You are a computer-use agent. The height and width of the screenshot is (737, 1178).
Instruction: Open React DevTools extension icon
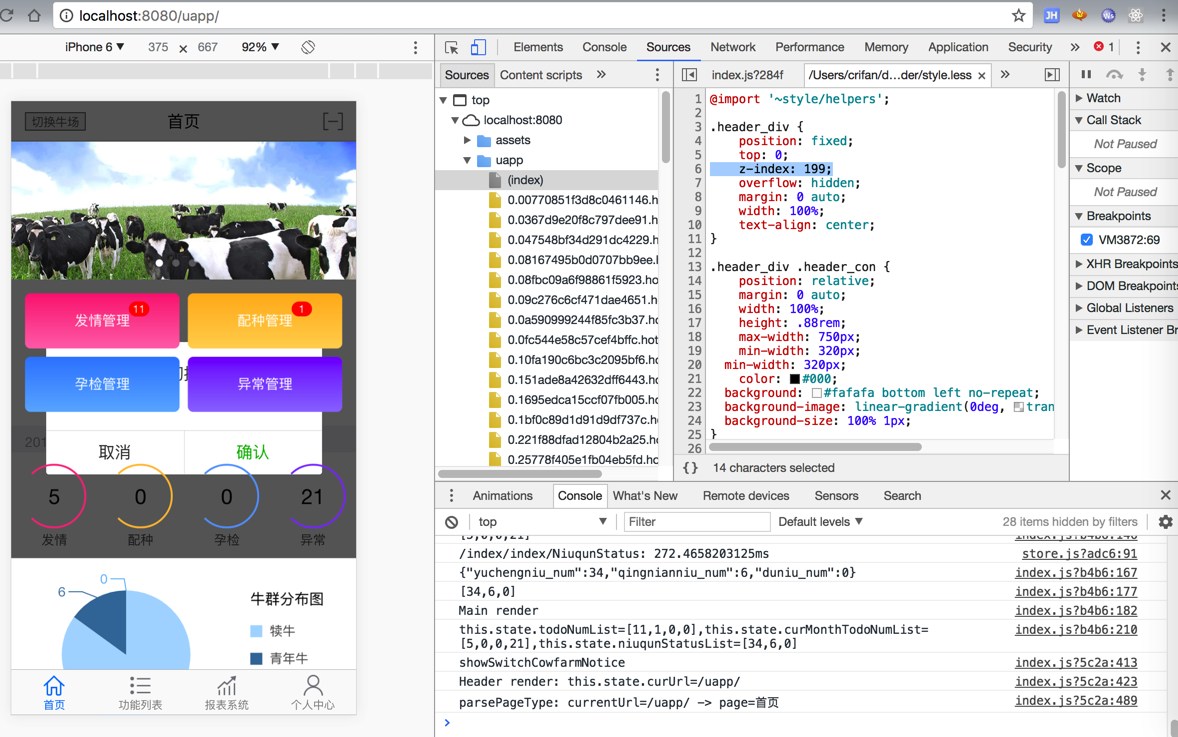click(1136, 15)
